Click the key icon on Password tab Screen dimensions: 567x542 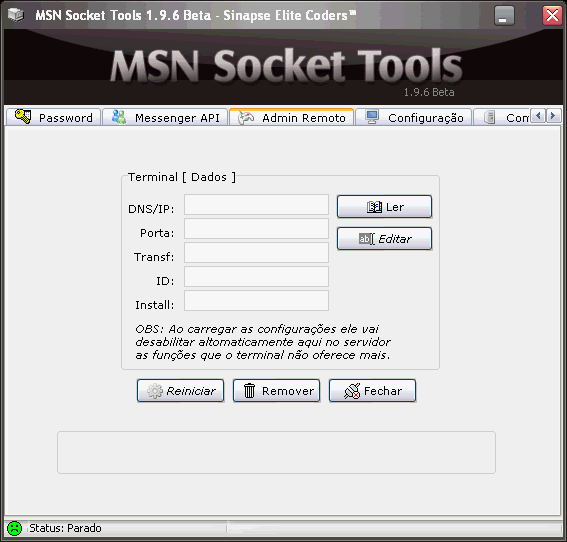pyautogui.click(x=22, y=116)
